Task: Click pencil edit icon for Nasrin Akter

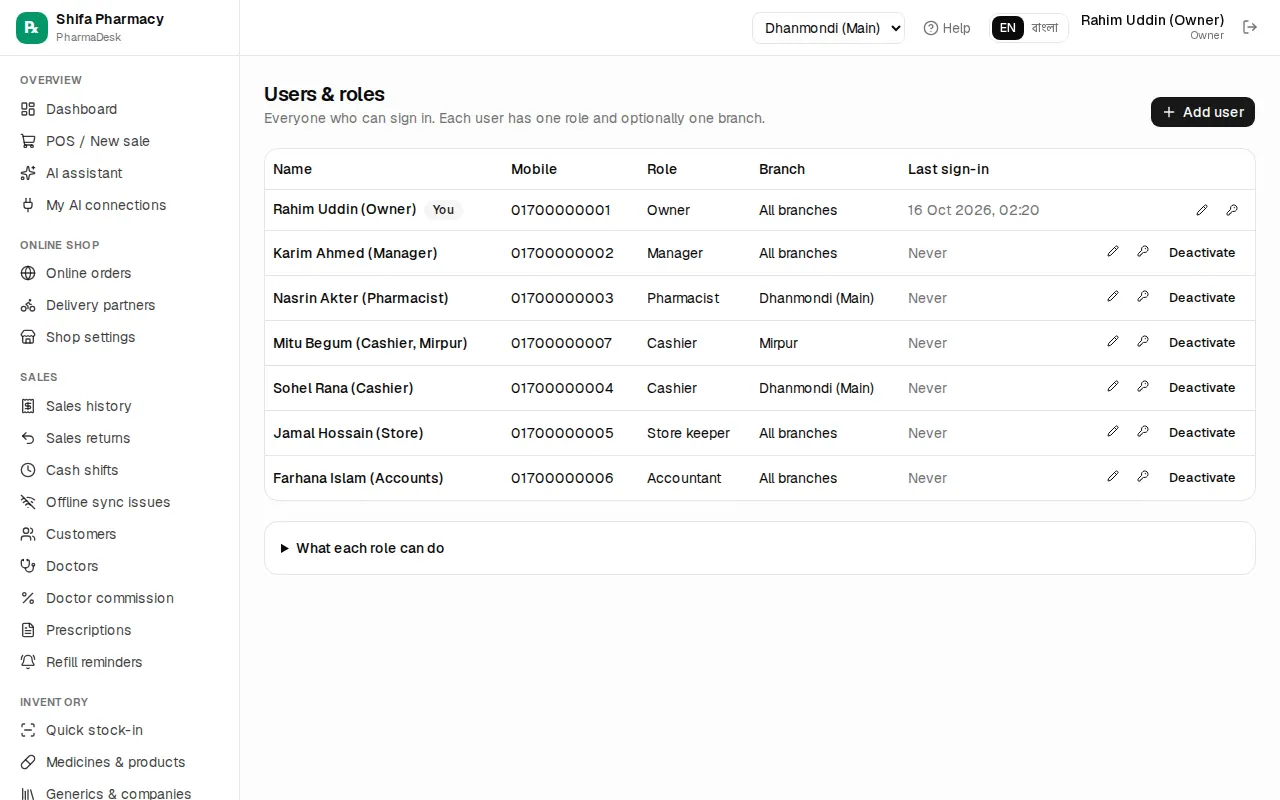Action: pyautogui.click(x=1113, y=297)
